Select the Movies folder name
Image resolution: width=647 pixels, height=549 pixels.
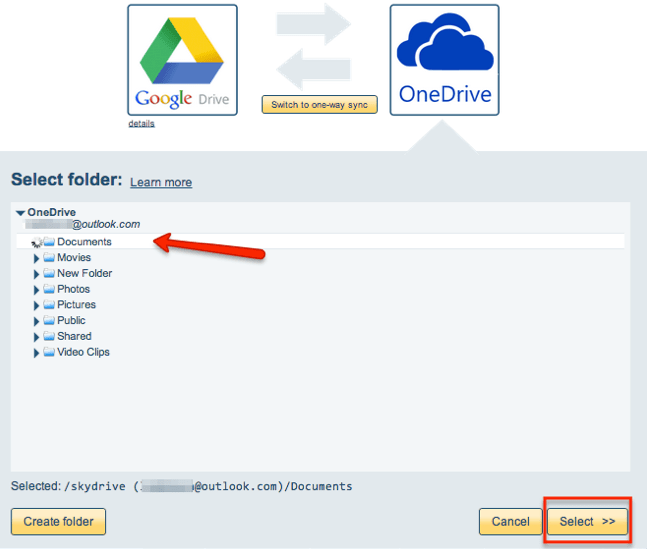tap(74, 257)
